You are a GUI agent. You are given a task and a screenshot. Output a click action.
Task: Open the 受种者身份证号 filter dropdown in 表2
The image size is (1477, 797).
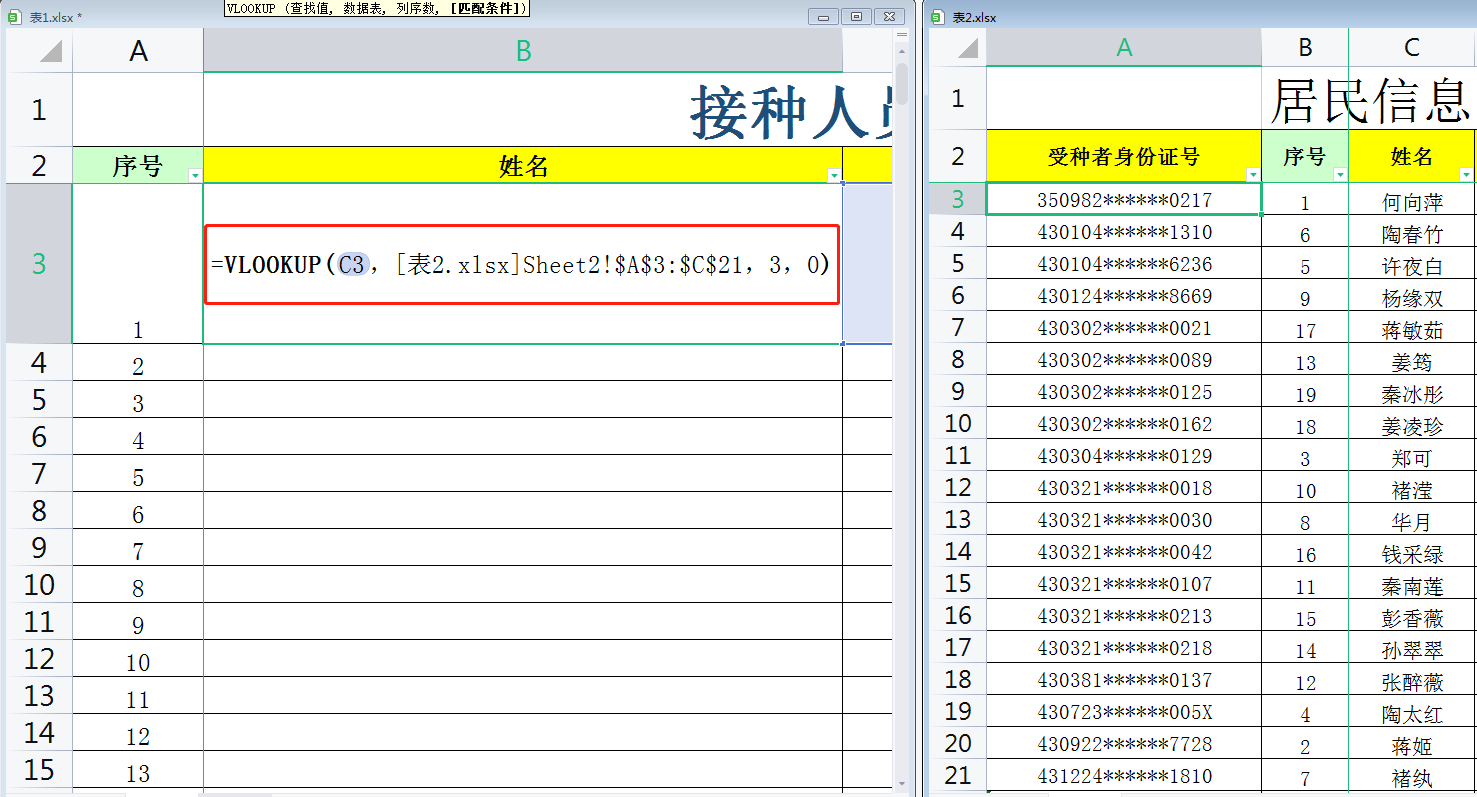click(x=1254, y=174)
